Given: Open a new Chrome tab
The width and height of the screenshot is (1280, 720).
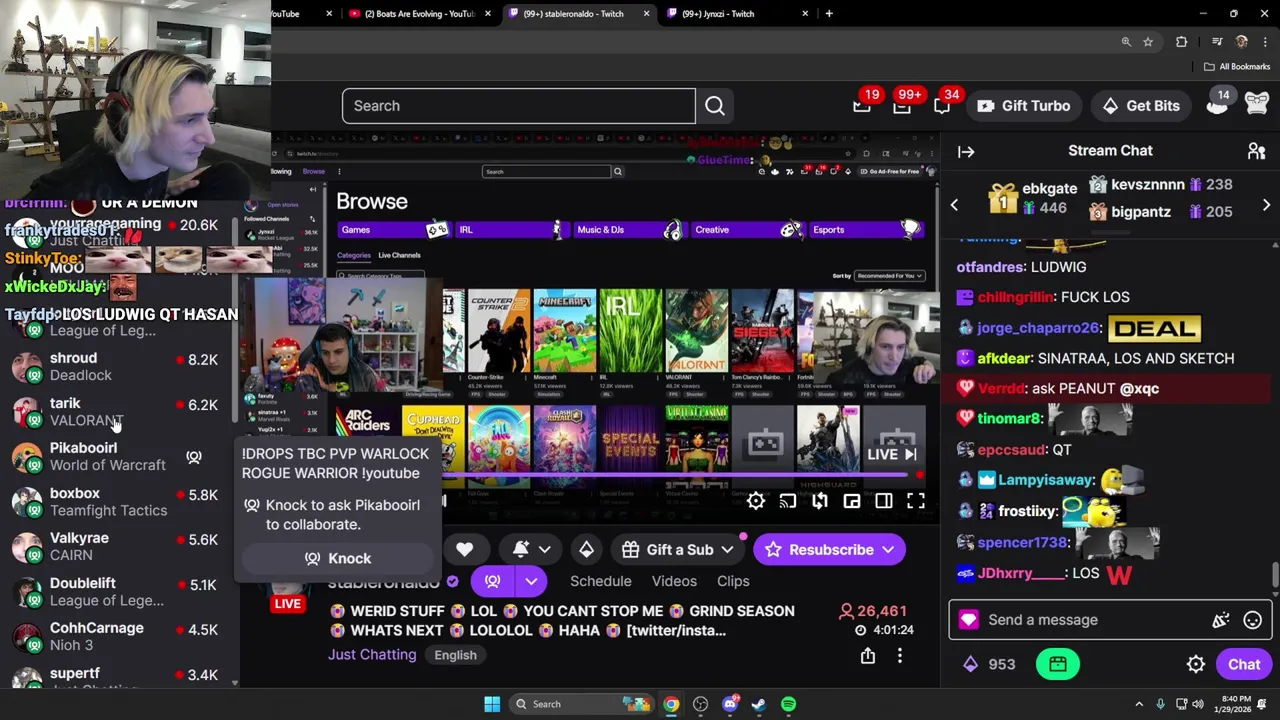Looking at the screenshot, I should (x=829, y=14).
